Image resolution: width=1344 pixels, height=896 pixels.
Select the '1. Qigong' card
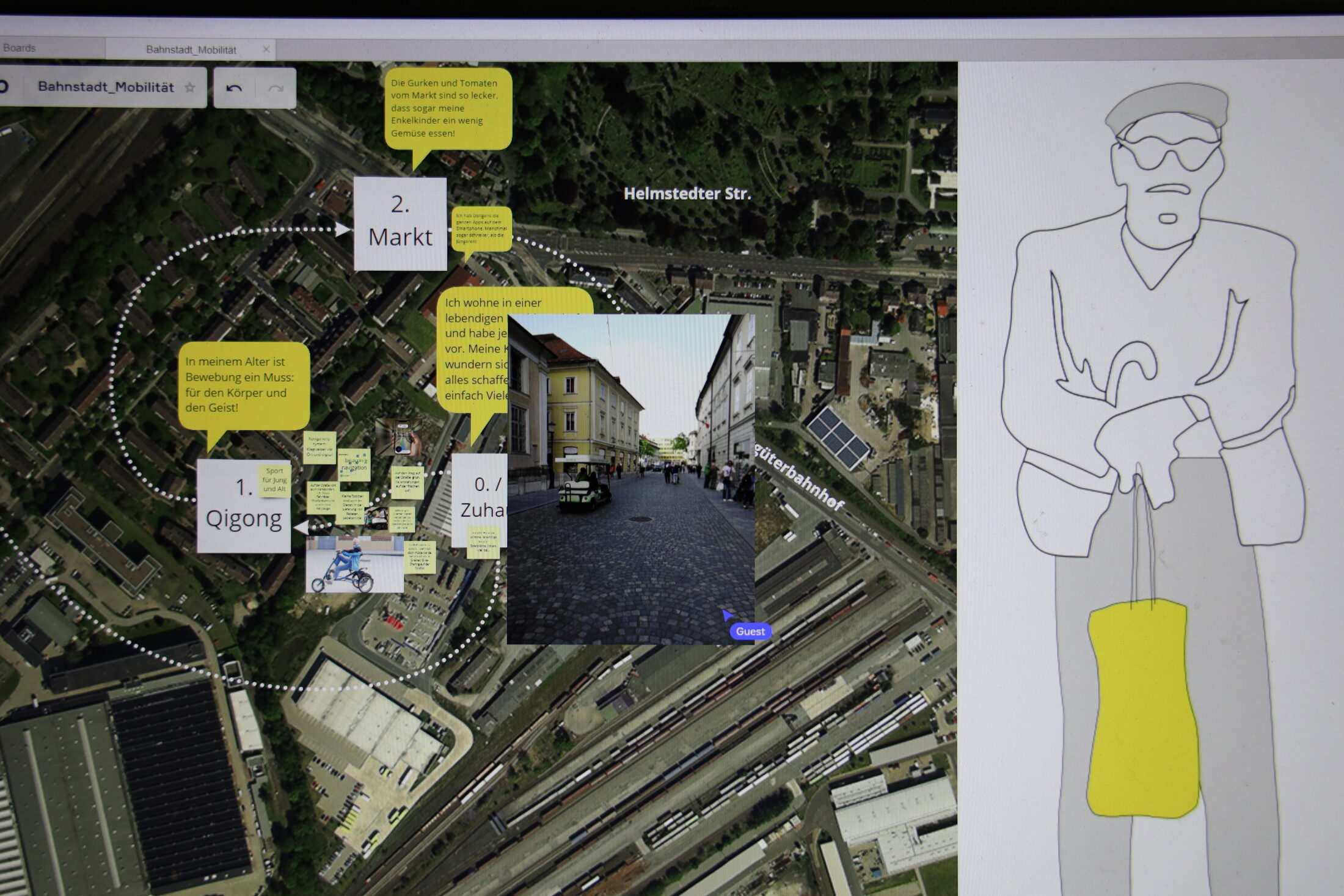click(244, 506)
